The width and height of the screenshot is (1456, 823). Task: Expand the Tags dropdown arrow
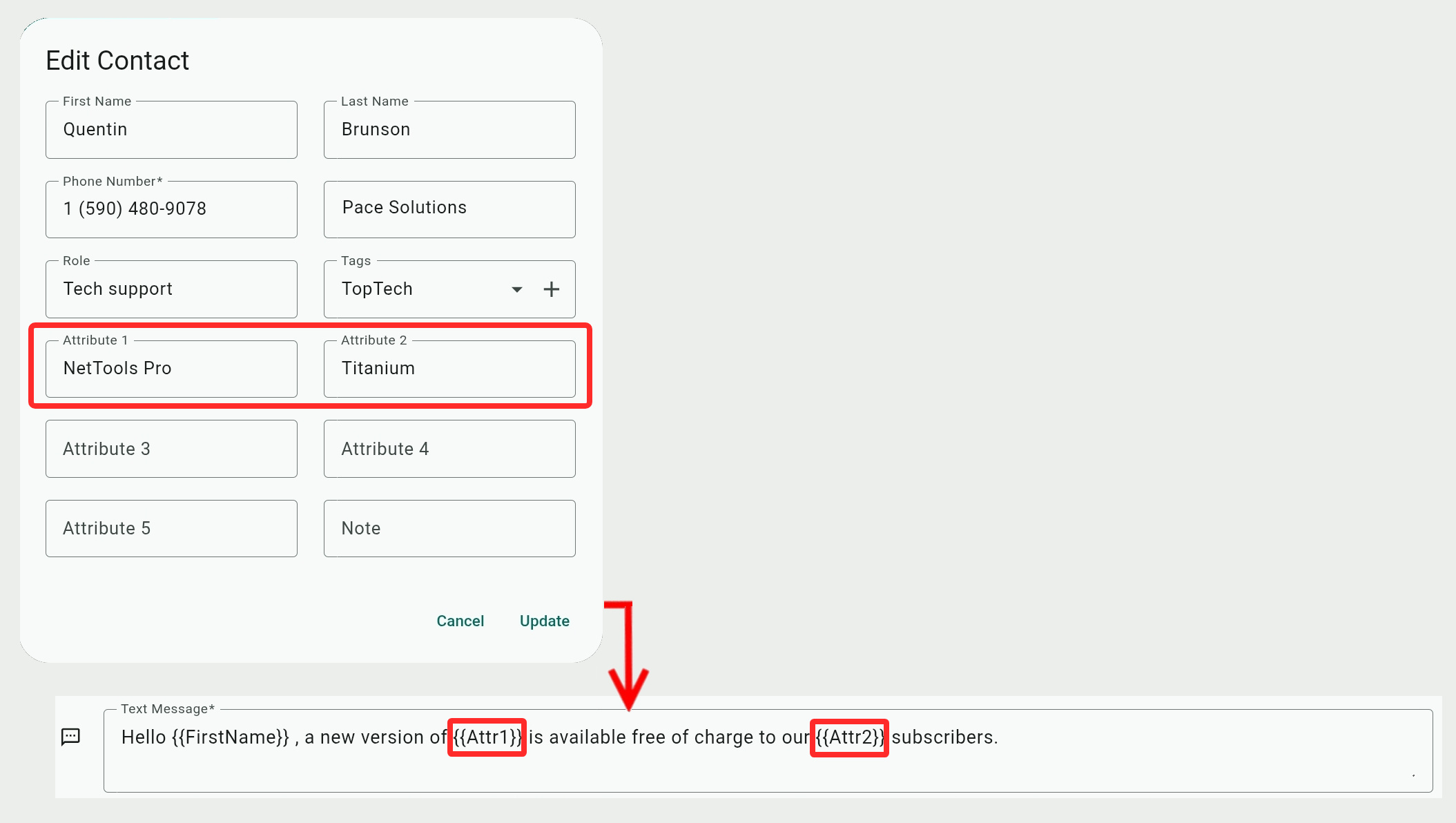click(516, 289)
